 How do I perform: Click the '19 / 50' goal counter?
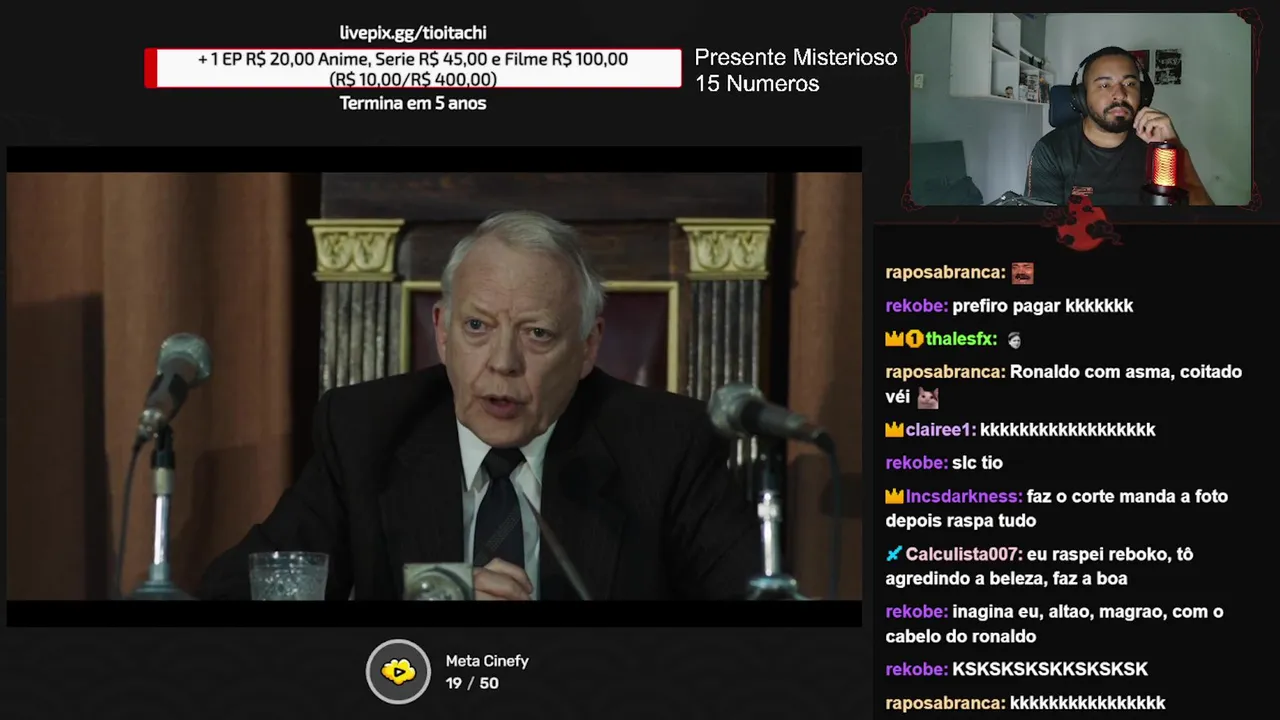click(x=472, y=683)
